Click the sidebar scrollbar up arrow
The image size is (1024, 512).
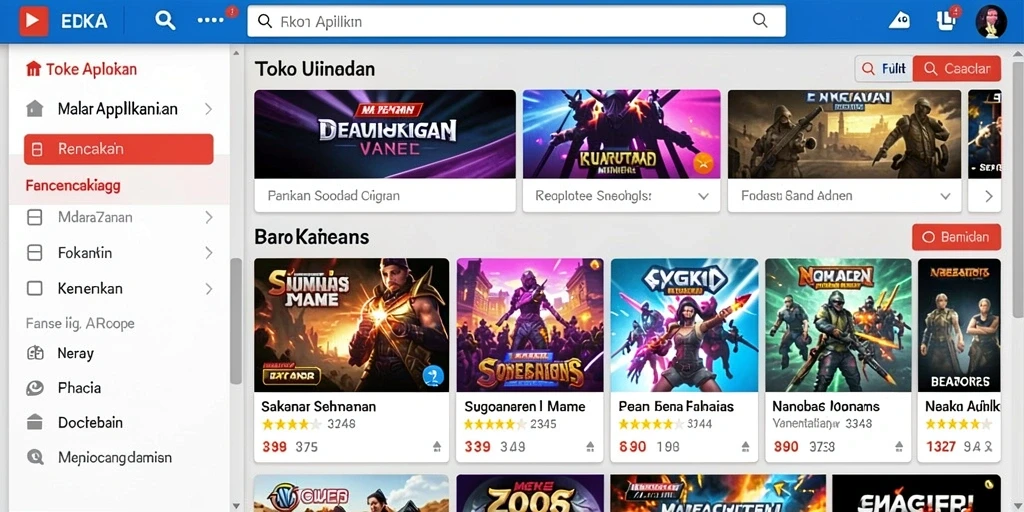pyautogui.click(x=236, y=54)
